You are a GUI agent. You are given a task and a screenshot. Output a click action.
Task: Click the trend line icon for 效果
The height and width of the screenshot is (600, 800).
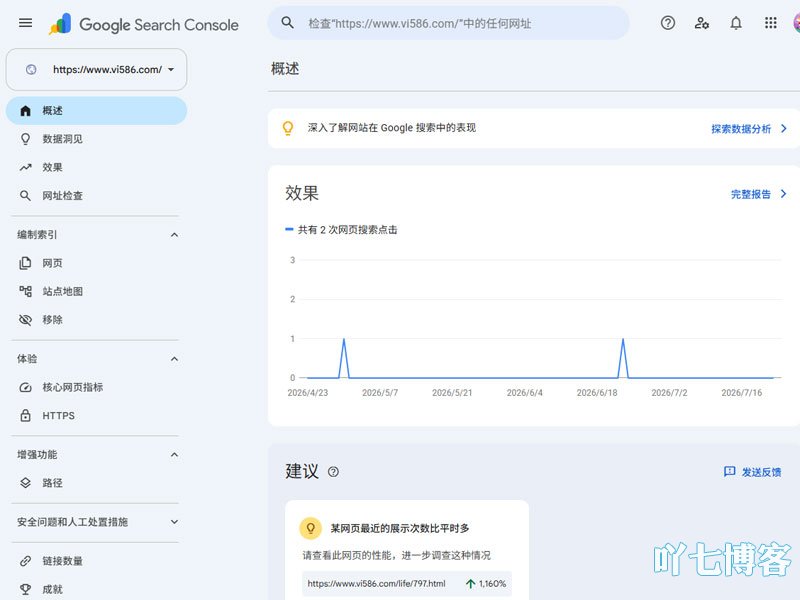(x=26, y=167)
